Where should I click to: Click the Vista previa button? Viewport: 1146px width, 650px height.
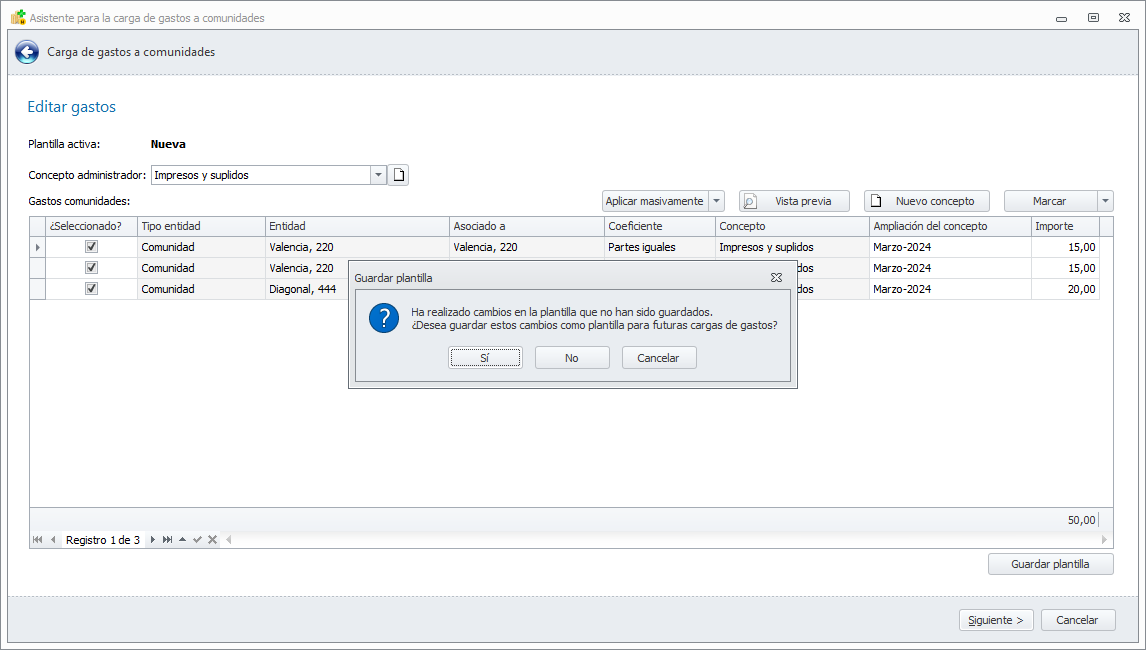point(794,201)
